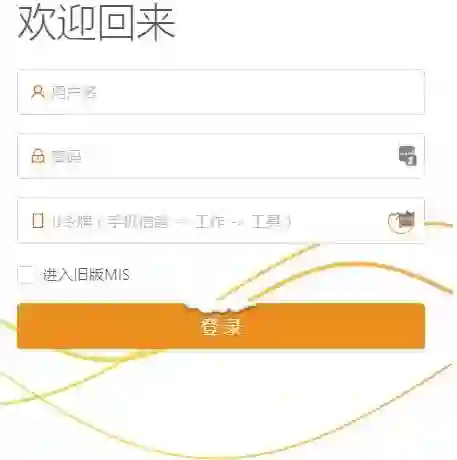This screenshot has width=457, height=460.
Task: Click the 欢迎回来 welcome heading
Action: [96, 22]
